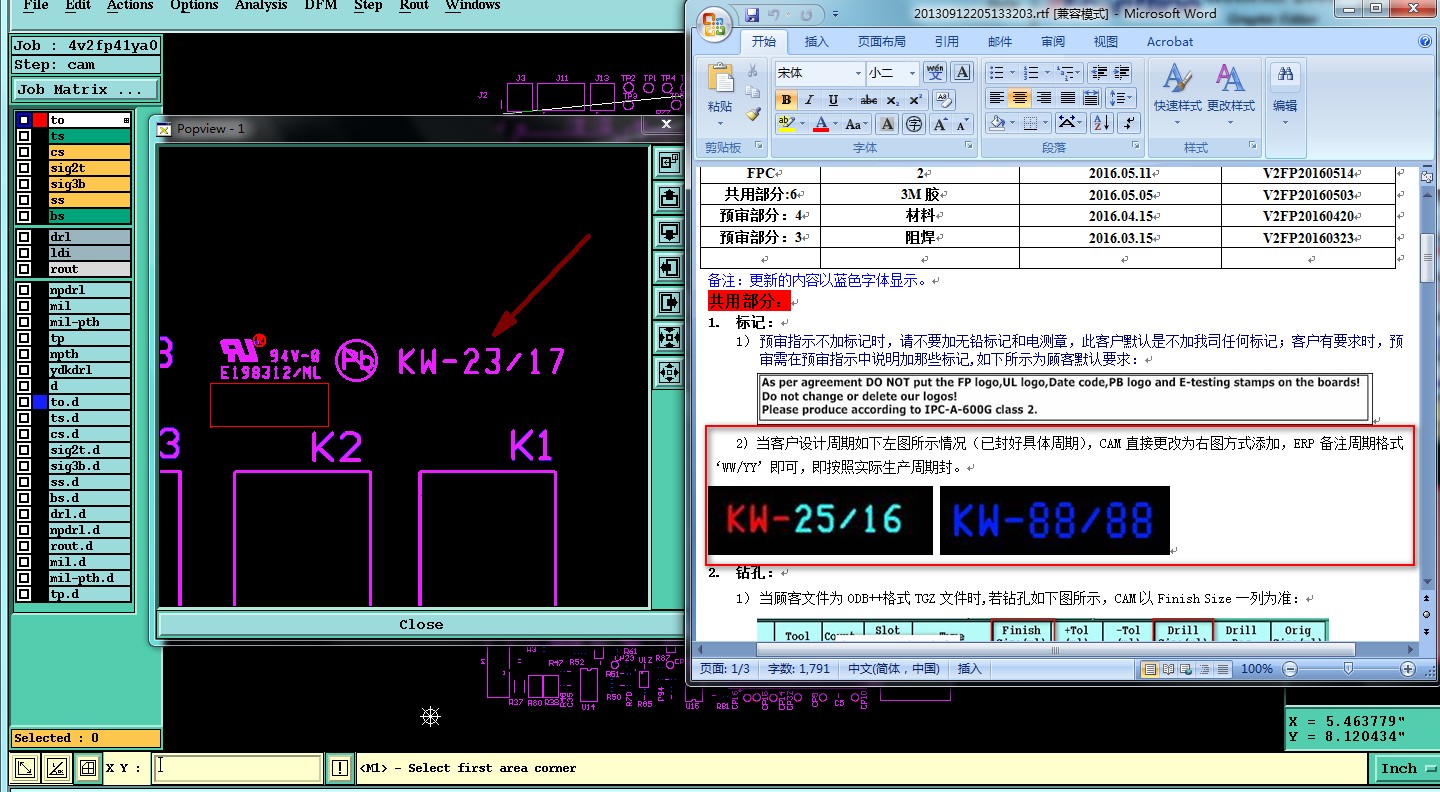Screen dimensions: 1440x792
Task: Click blue swatch beside to.d layer
Action: [40, 402]
